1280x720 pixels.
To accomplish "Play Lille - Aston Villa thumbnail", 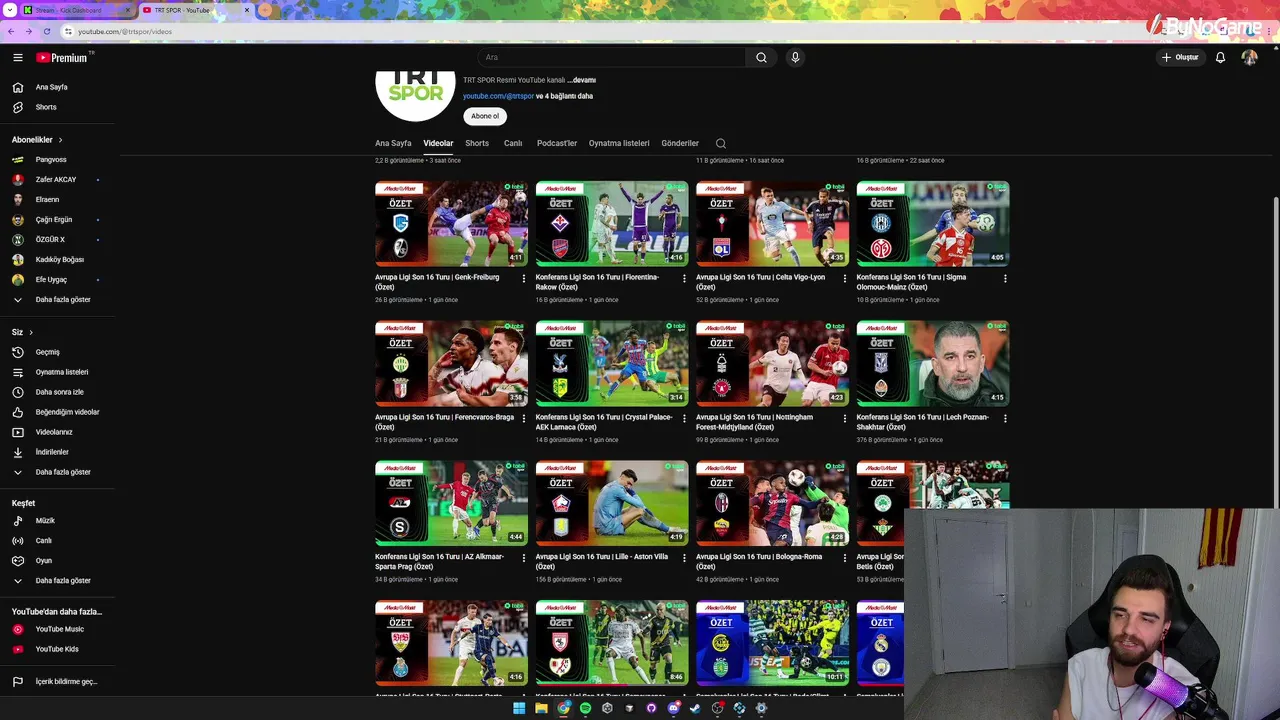I will [x=612, y=503].
